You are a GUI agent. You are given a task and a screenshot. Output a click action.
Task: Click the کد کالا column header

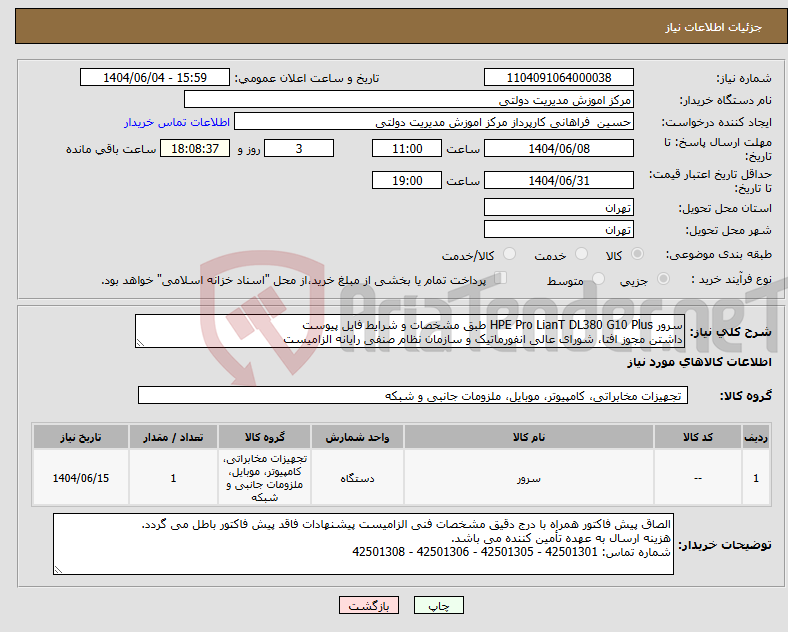click(x=698, y=437)
